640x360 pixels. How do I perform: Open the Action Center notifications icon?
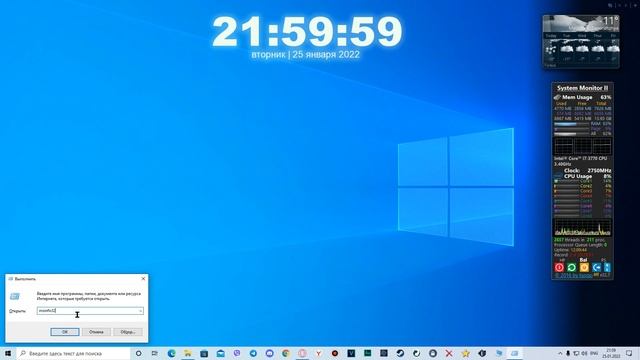[x=629, y=353]
